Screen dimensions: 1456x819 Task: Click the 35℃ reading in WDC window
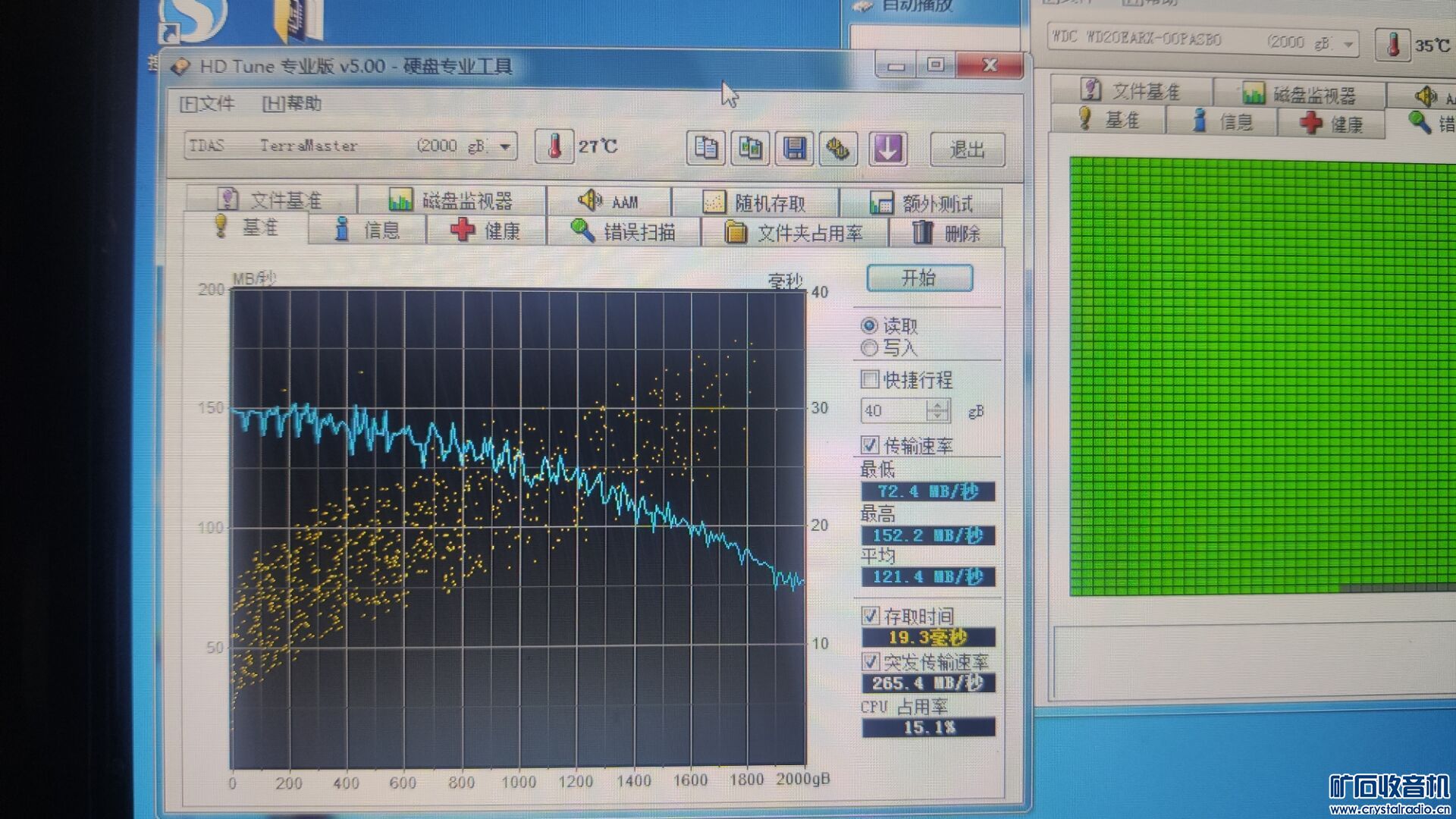[x=1432, y=45]
